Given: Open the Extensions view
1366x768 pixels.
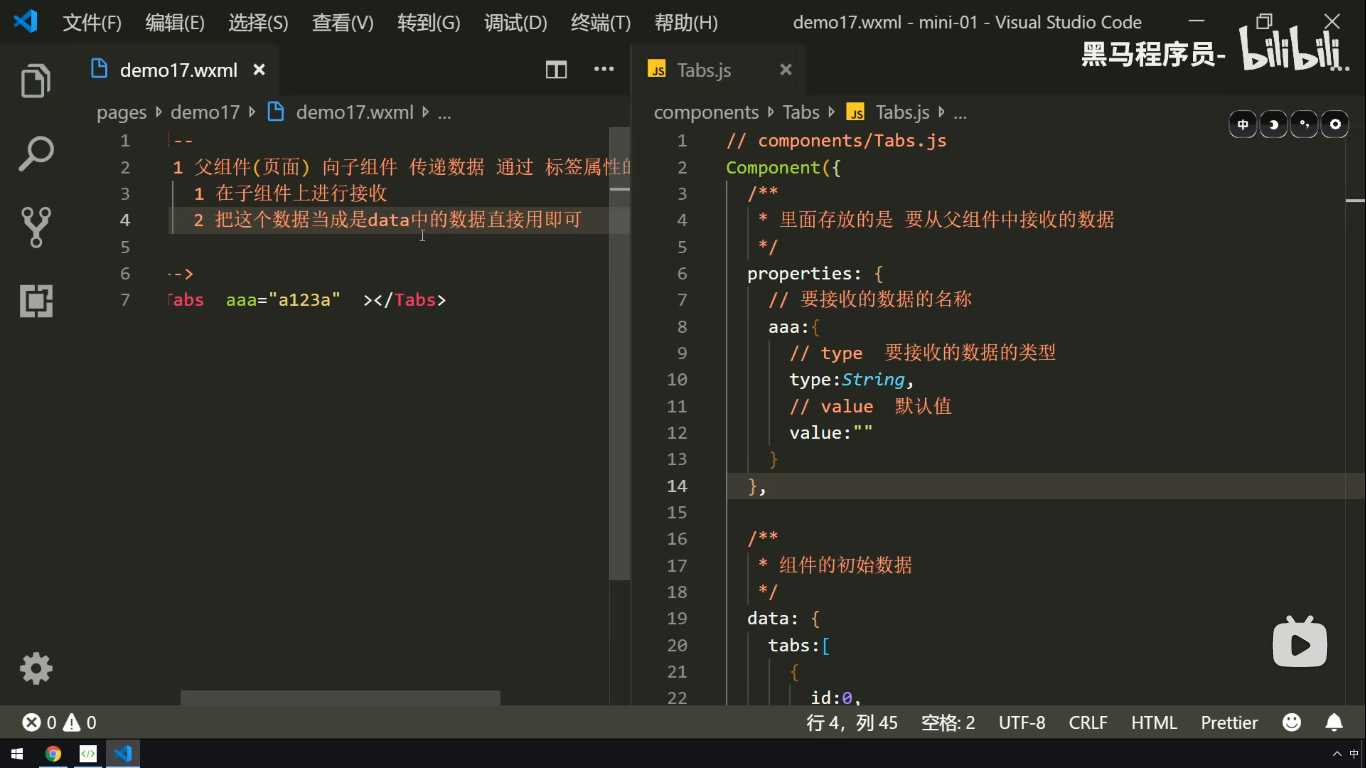Looking at the screenshot, I should point(36,300).
